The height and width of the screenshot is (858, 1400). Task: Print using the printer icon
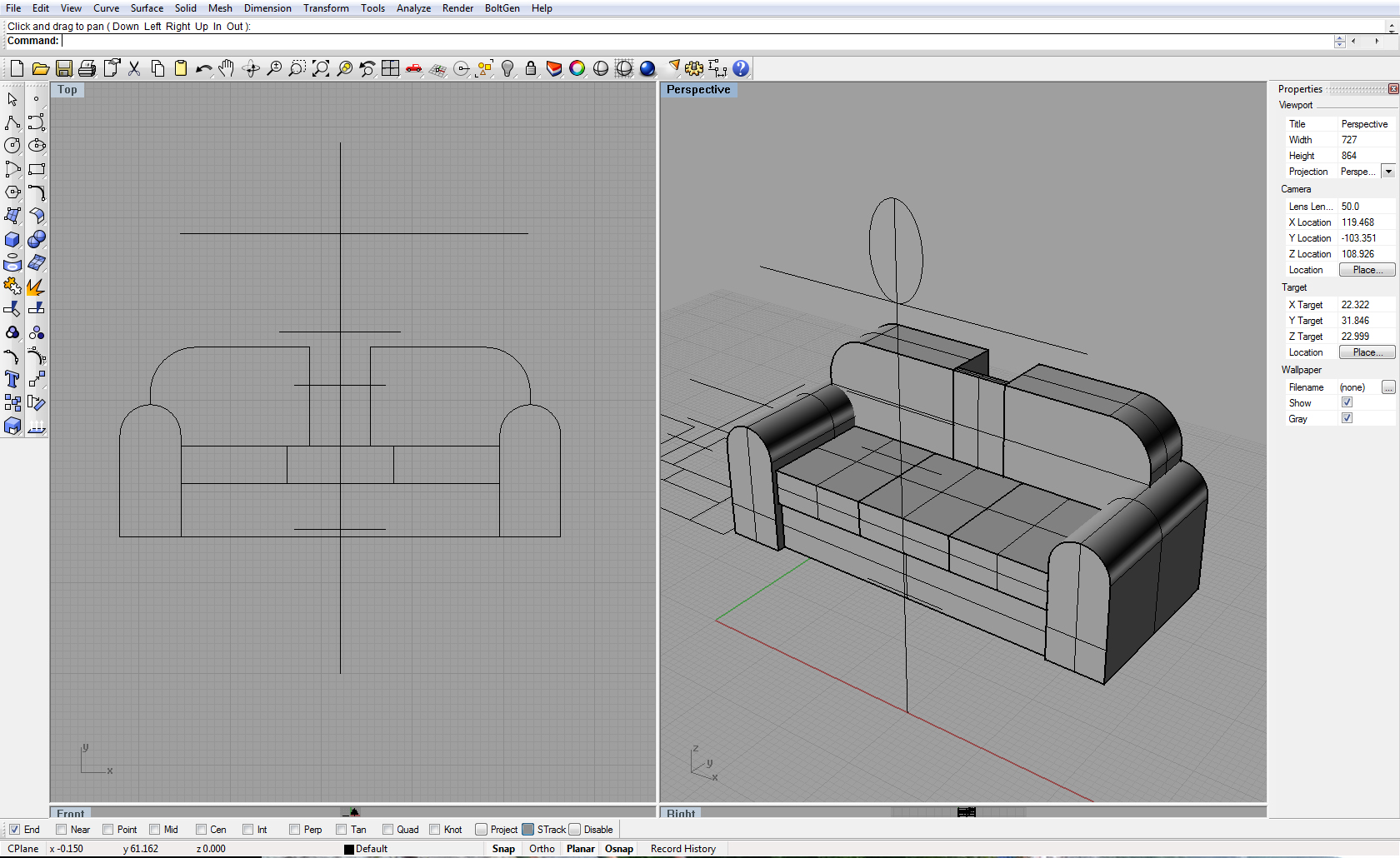(x=87, y=68)
